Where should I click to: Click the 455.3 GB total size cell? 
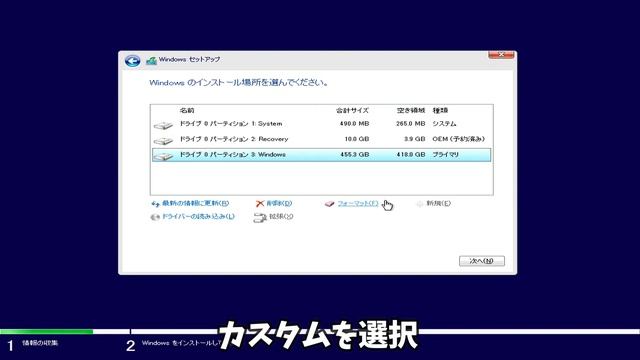point(355,155)
